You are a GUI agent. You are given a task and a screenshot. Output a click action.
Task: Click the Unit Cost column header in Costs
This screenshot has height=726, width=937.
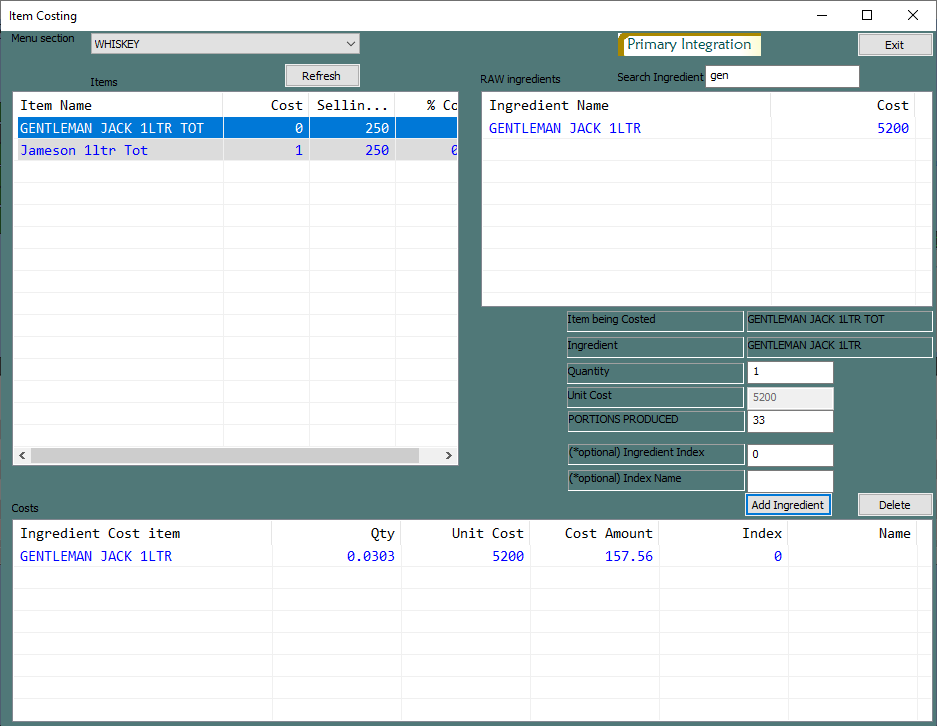point(465,533)
